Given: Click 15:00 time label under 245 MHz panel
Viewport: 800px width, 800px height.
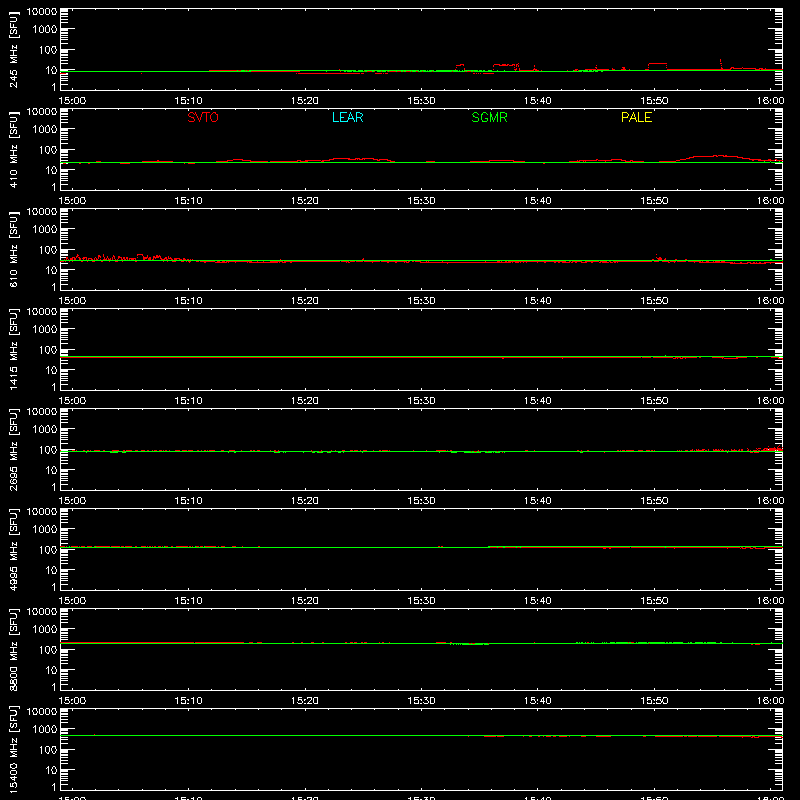Looking at the screenshot, I should tap(72, 101).
